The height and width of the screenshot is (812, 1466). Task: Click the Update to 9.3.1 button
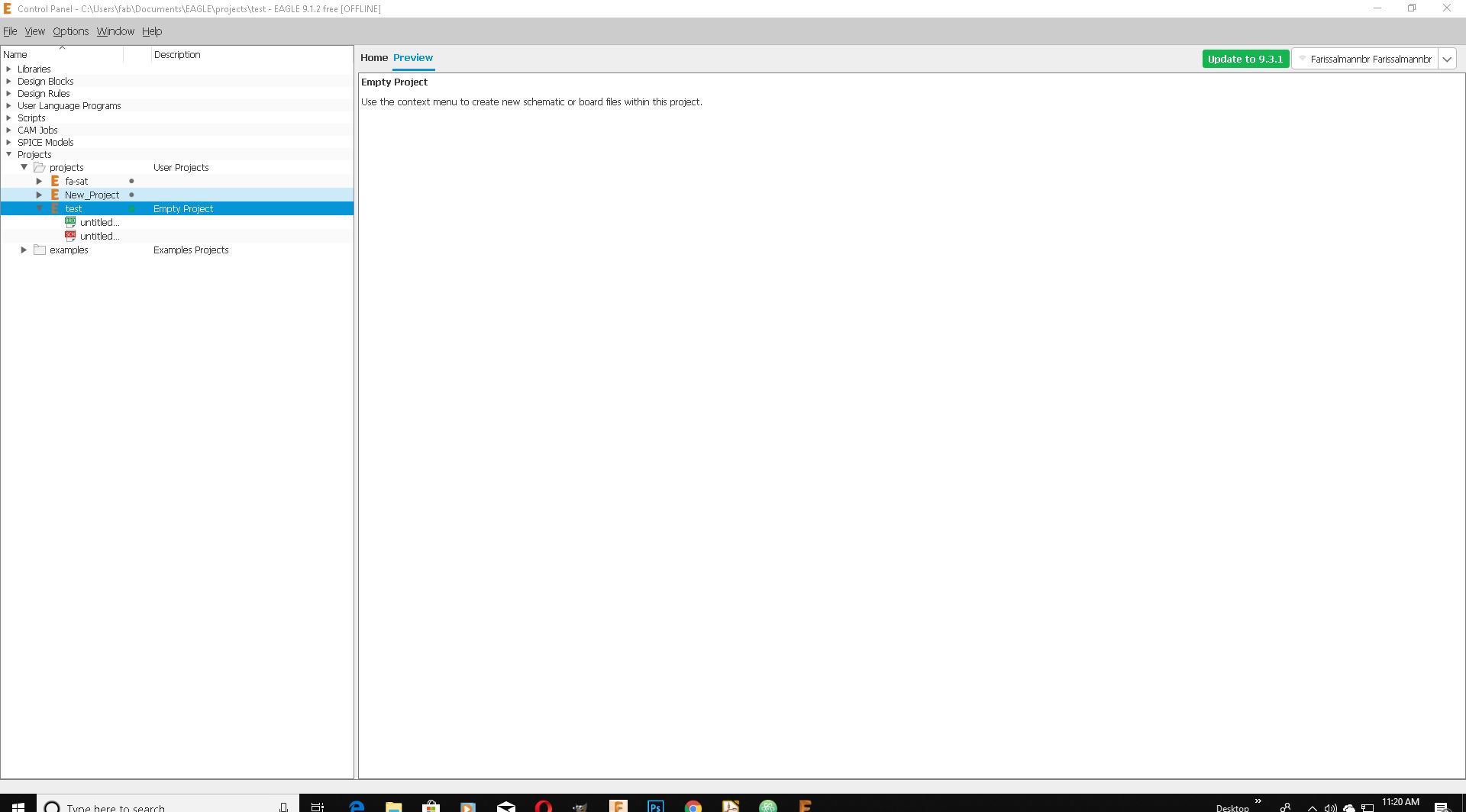click(1245, 59)
